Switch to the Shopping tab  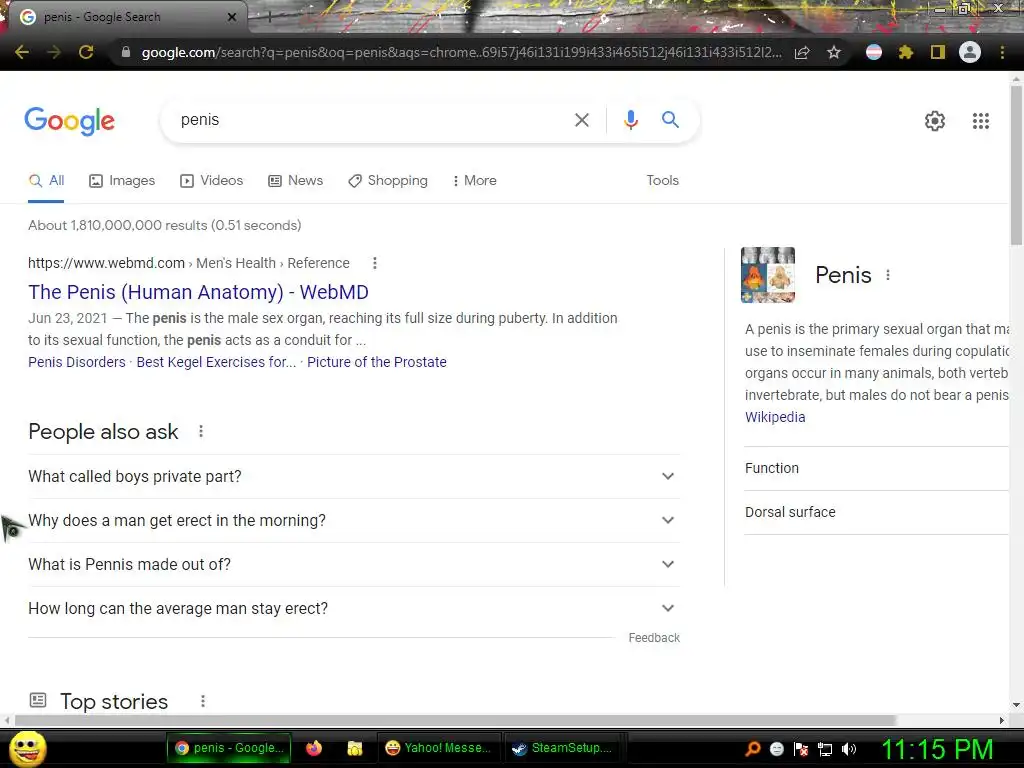(x=388, y=181)
